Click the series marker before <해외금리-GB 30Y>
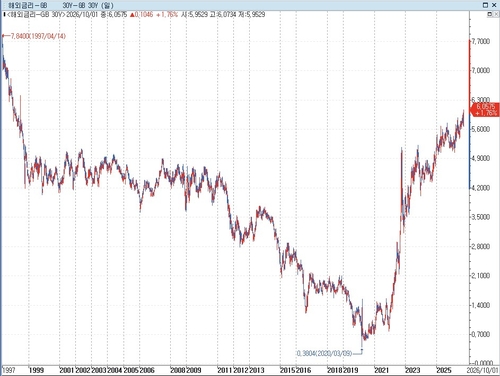This screenshot has width=500, height=376. tap(4, 14)
